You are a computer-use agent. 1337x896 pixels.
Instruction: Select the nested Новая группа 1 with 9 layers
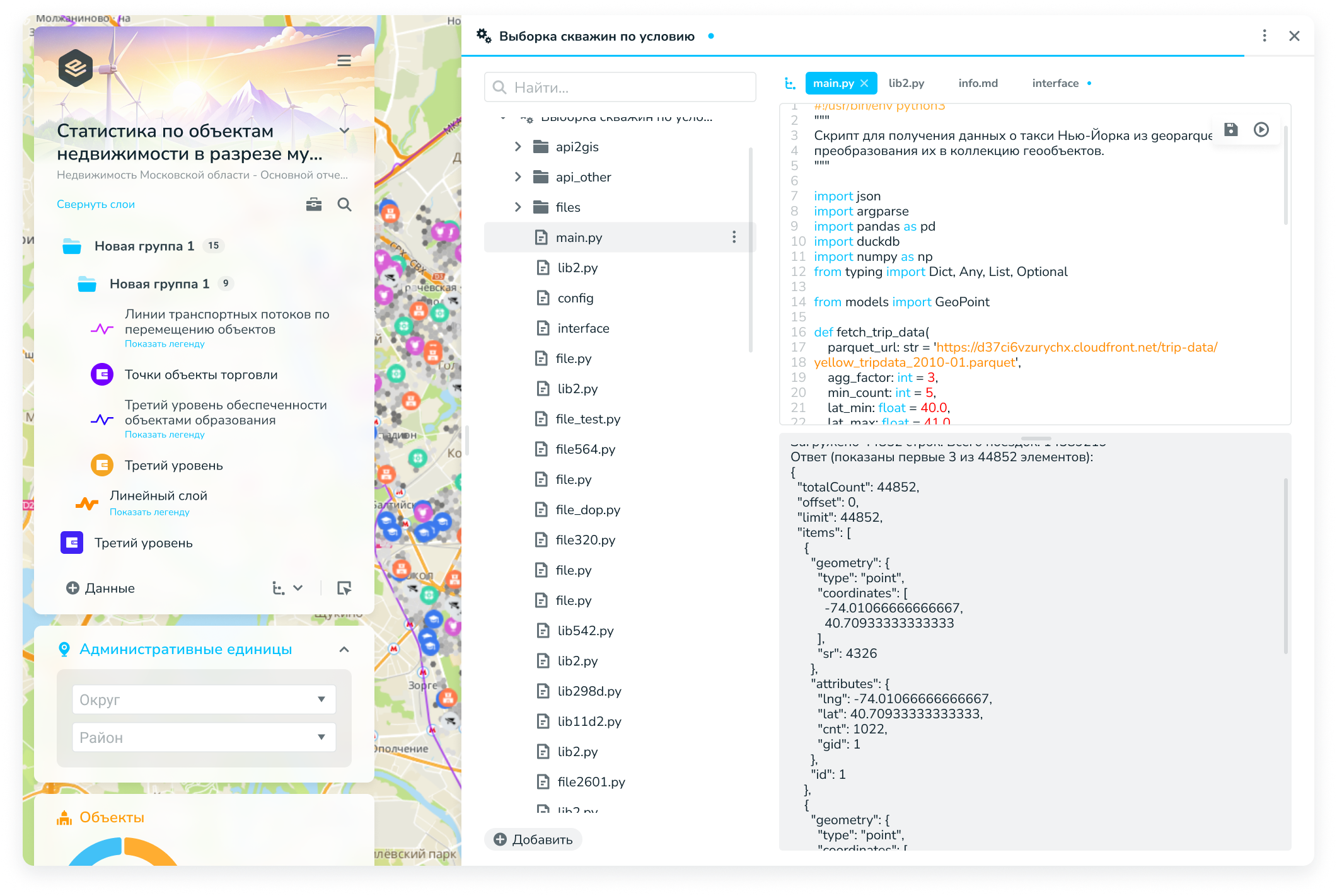(x=159, y=284)
